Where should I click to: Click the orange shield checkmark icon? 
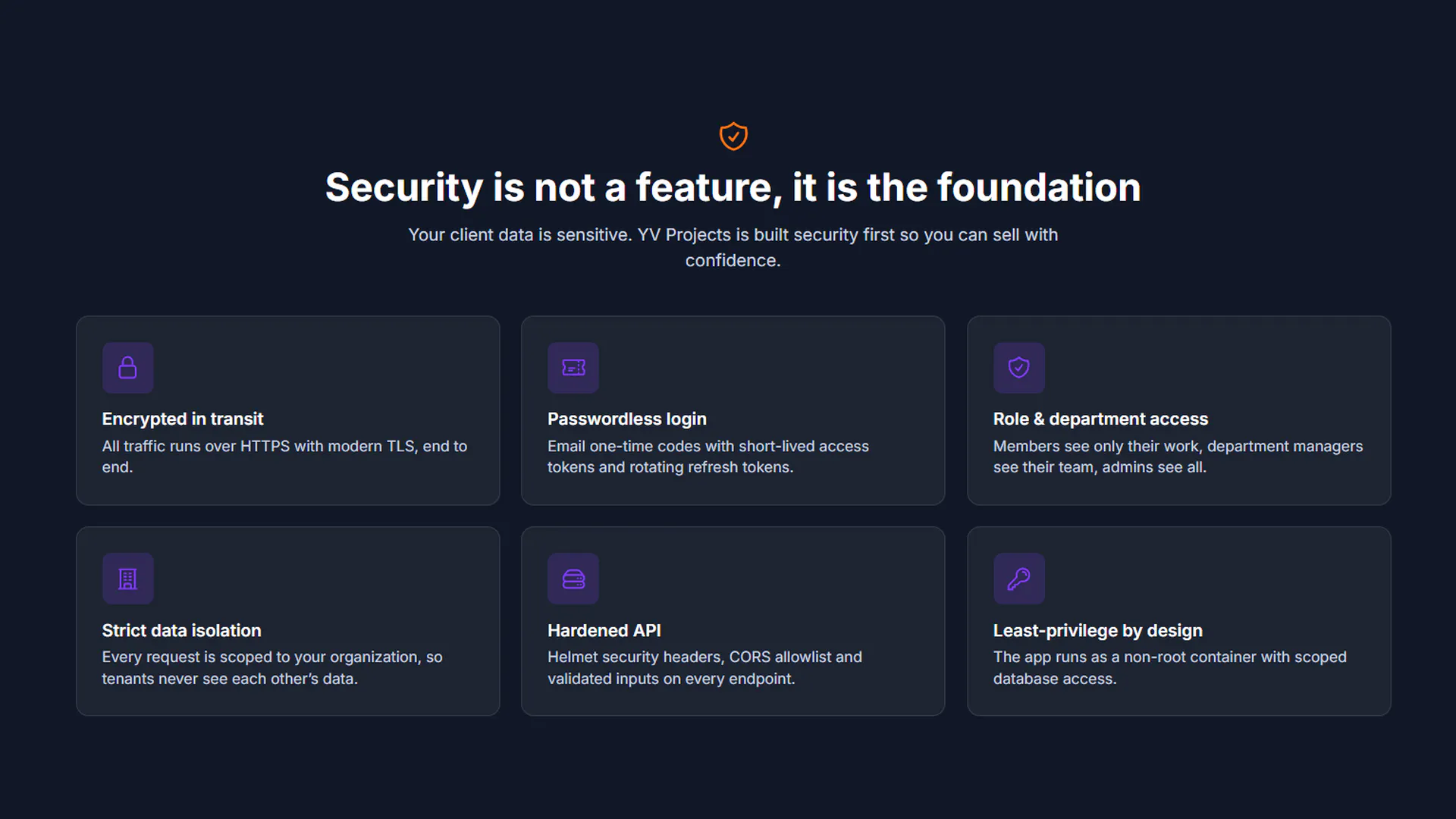tap(733, 136)
